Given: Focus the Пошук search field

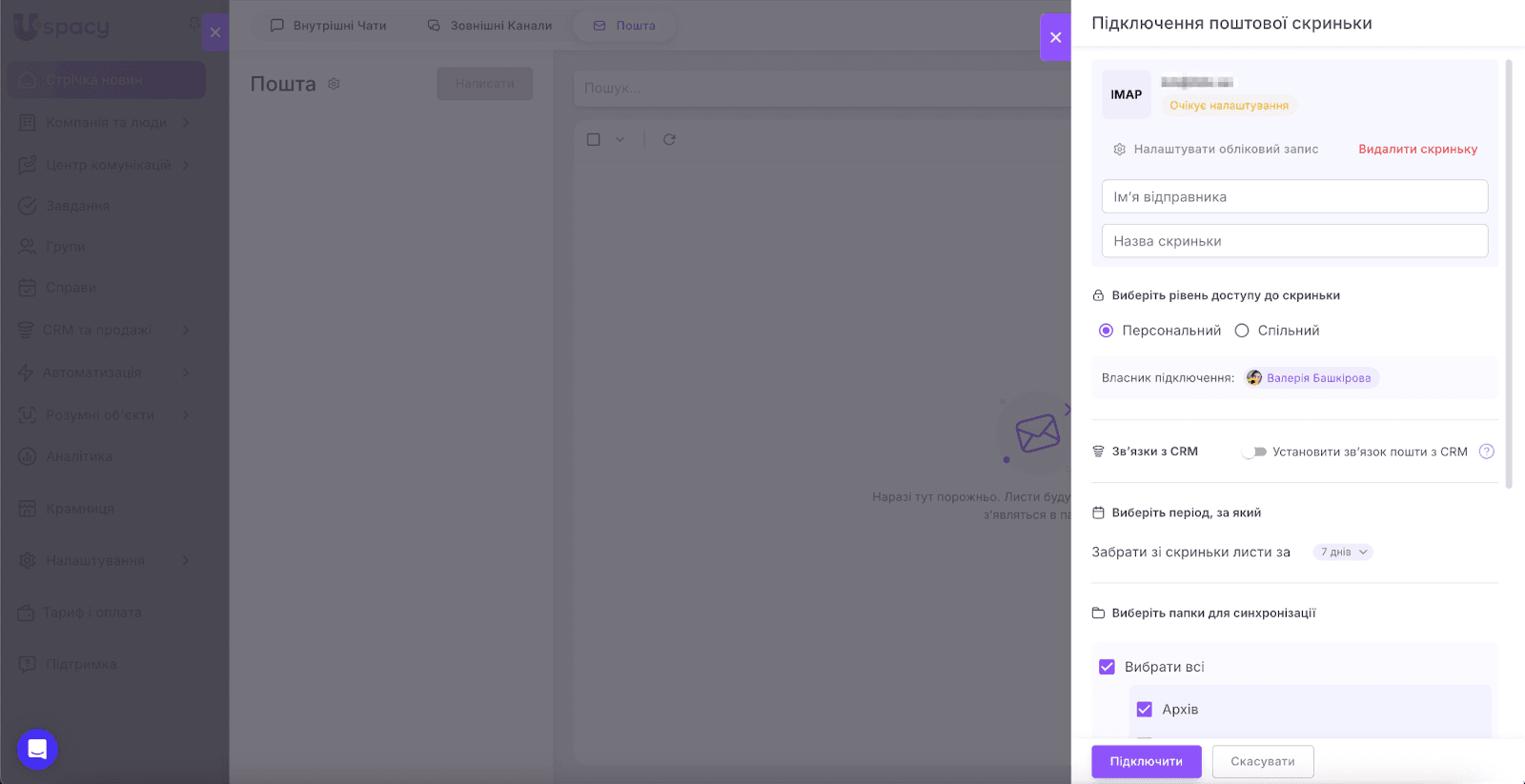Looking at the screenshot, I should point(822,88).
